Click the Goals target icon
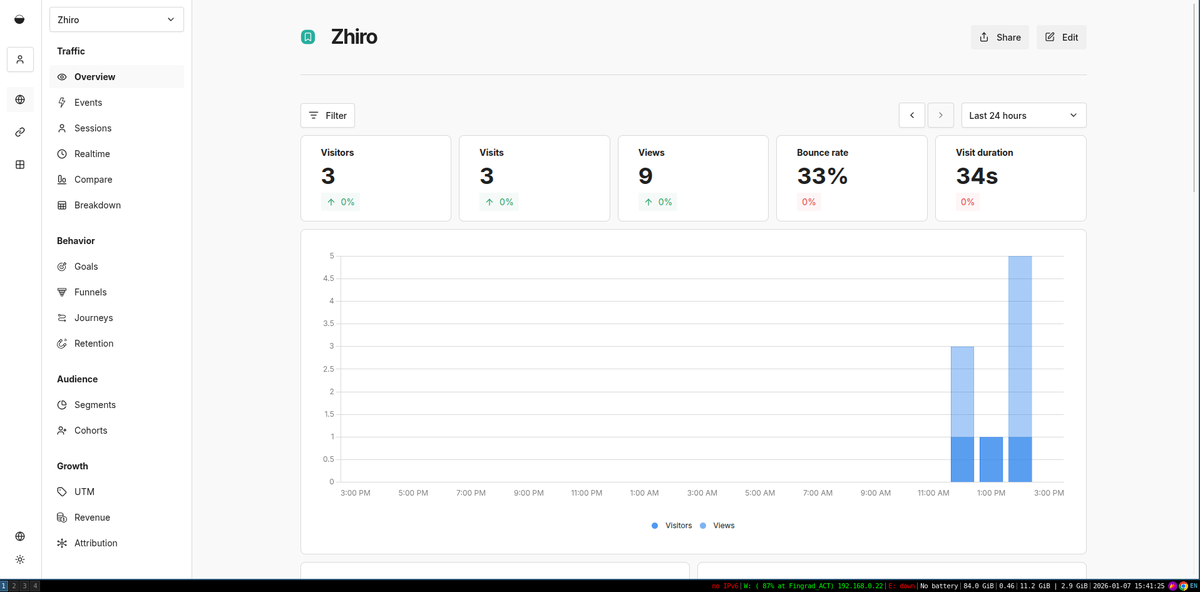Screen dimensions: 1200x592 pos(62,267)
